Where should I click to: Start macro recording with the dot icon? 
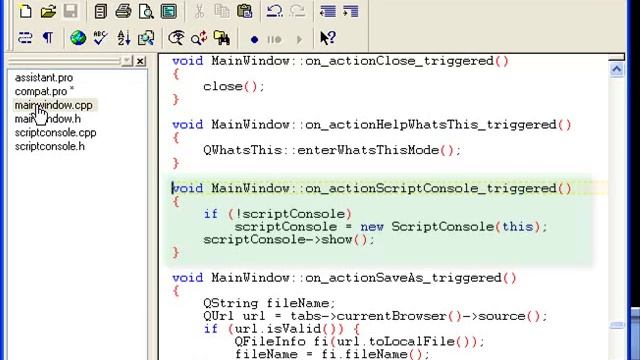(254, 40)
